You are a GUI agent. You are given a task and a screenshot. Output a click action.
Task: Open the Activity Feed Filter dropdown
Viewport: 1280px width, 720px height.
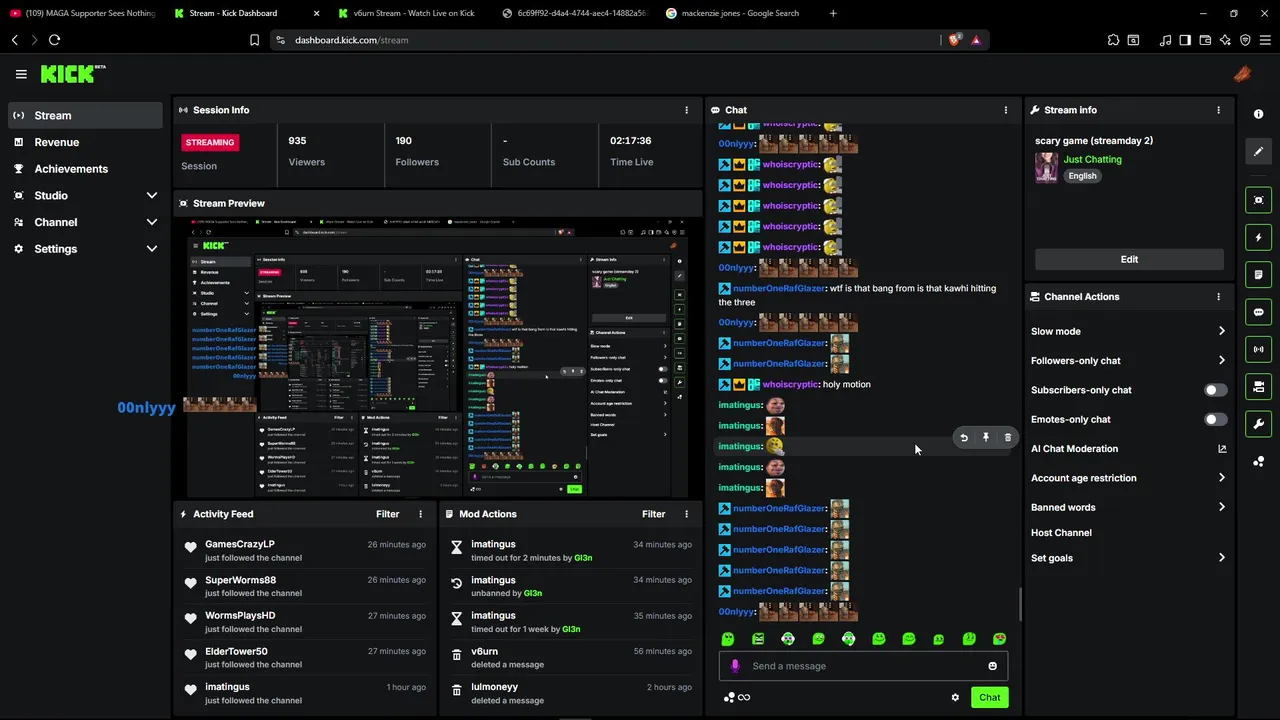[x=387, y=514]
